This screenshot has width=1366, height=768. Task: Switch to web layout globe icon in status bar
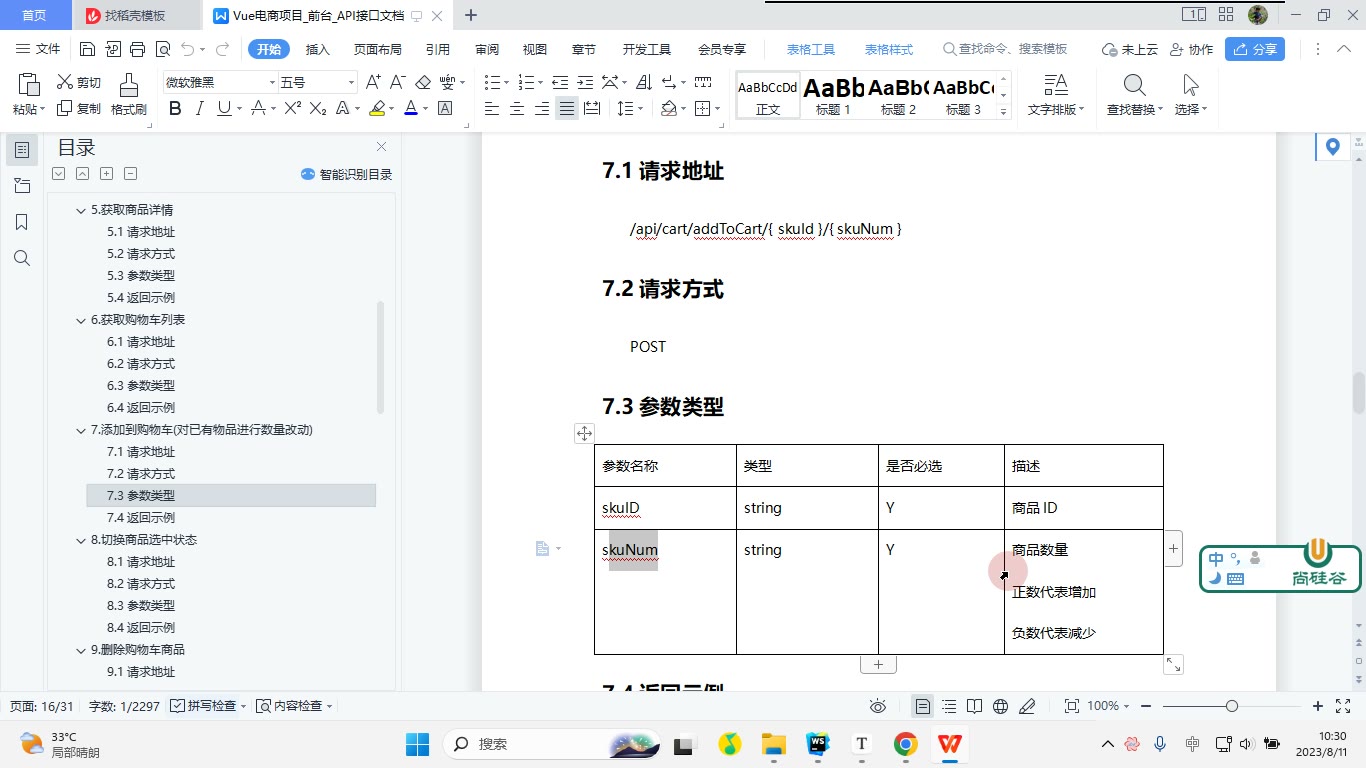(x=1000, y=706)
